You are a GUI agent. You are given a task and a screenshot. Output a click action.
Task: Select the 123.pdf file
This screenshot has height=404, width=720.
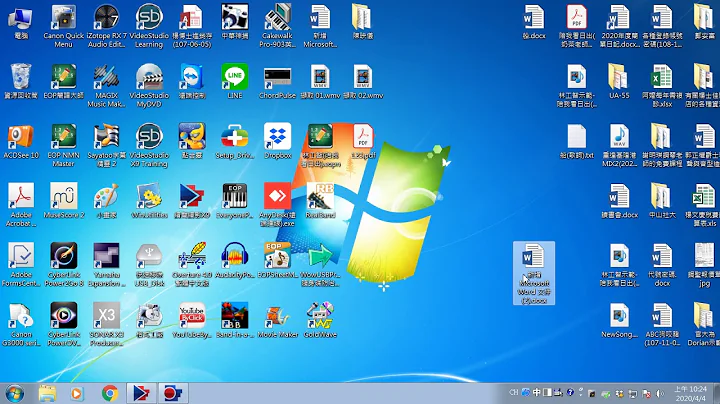[x=363, y=141]
